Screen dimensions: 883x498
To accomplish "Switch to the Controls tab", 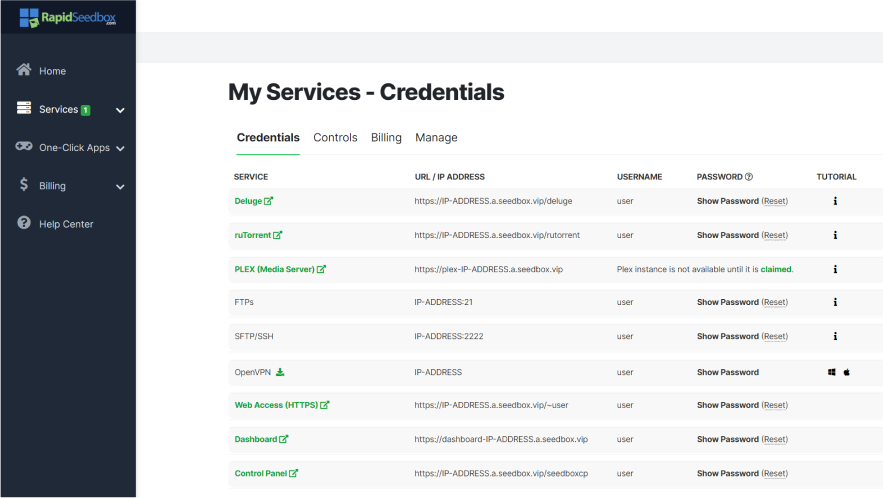I will 335,138.
